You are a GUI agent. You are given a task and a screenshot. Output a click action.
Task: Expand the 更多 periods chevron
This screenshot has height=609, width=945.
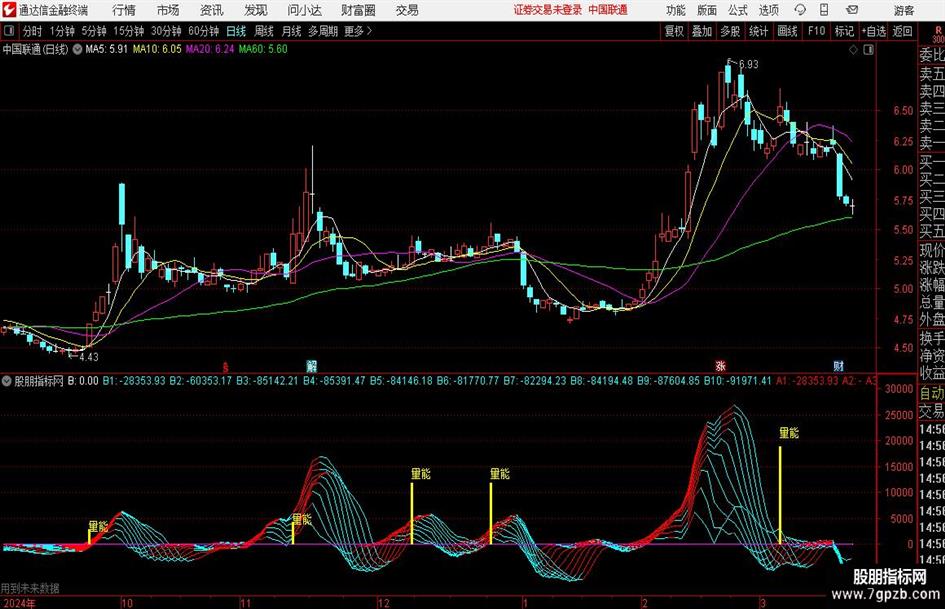tap(369, 31)
